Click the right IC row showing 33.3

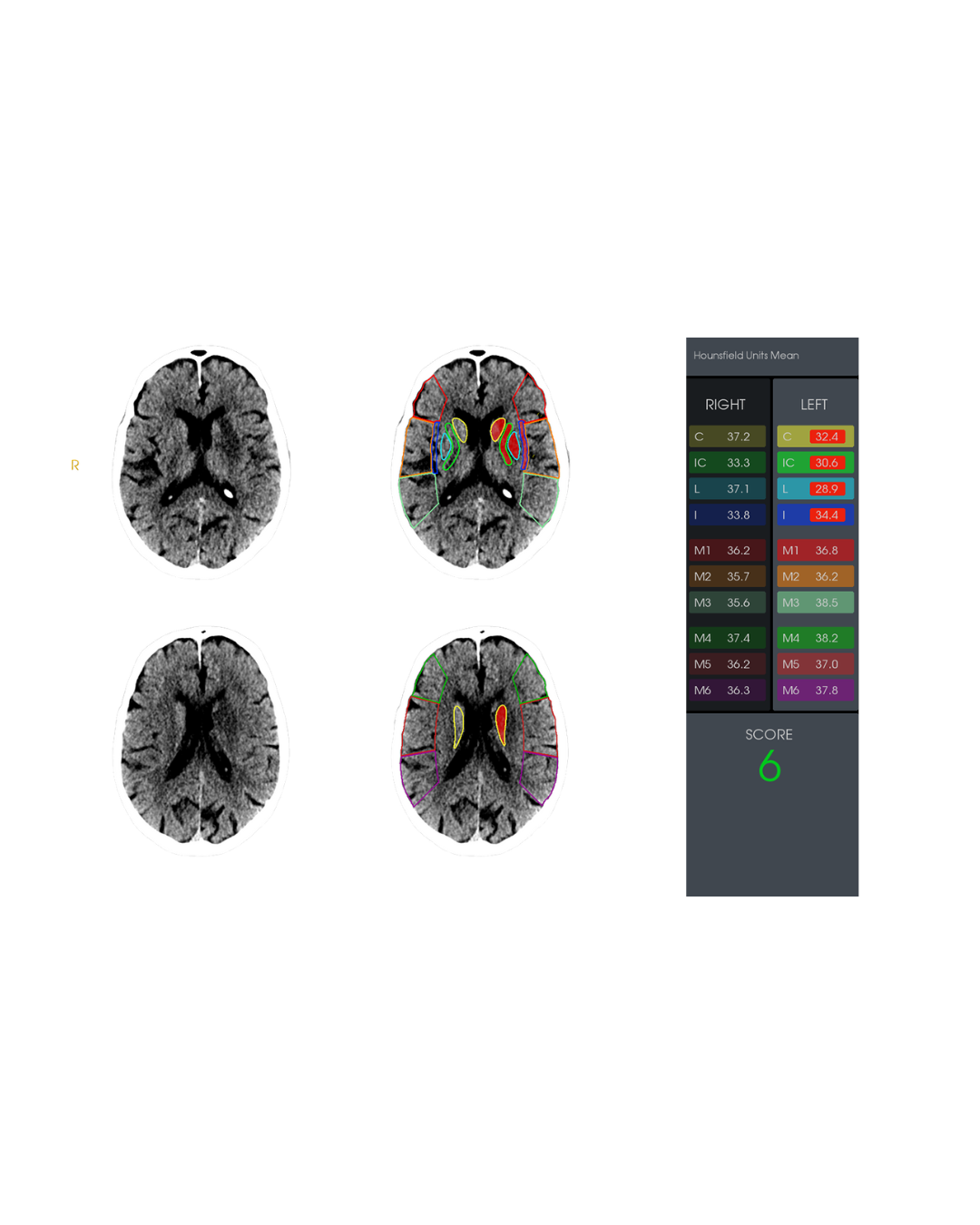(x=727, y=463)
